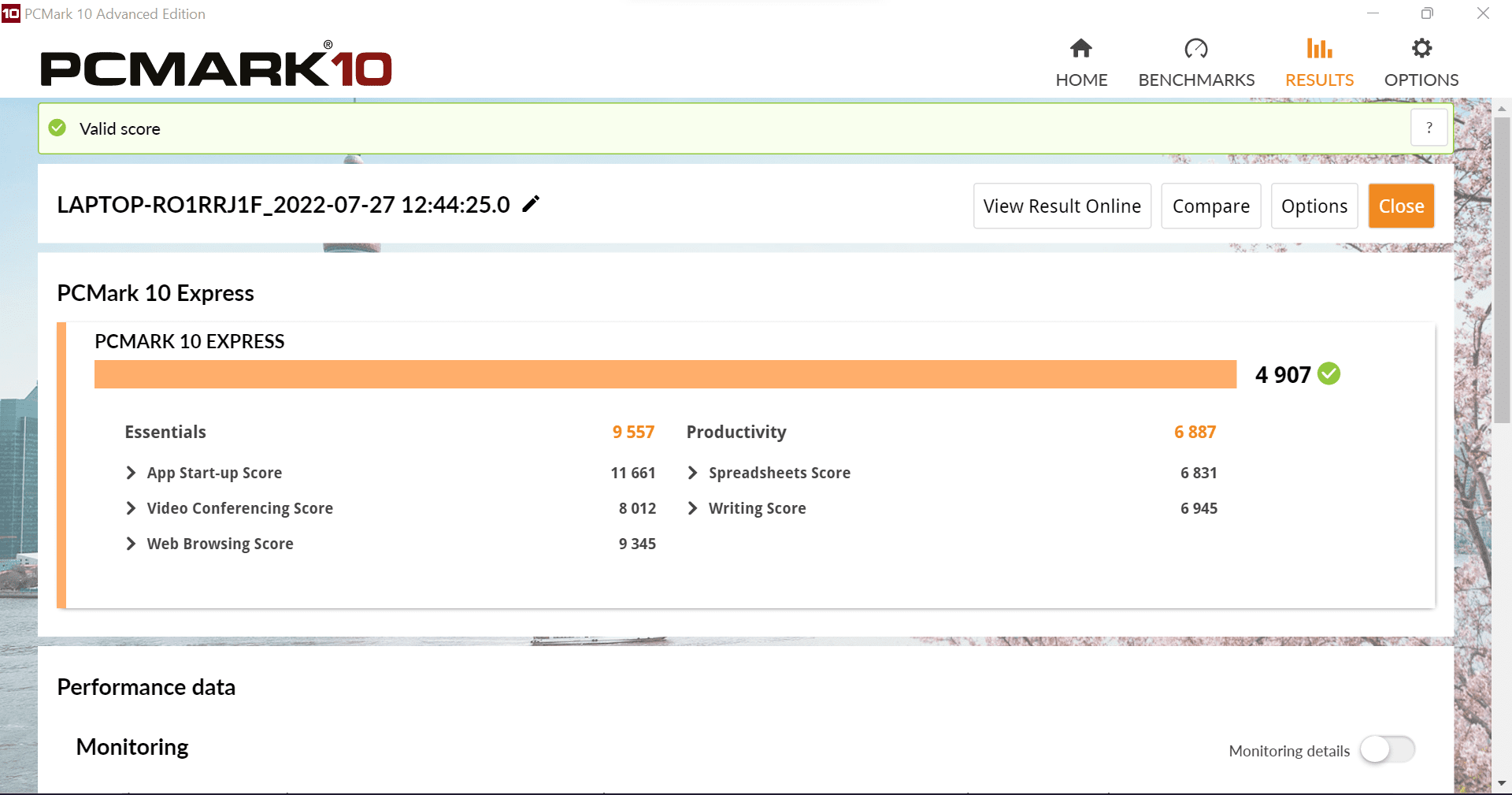This screenshot has width=1512, height=795.
Task: Click View Result Online button
Action: [x=1062, y=206]
